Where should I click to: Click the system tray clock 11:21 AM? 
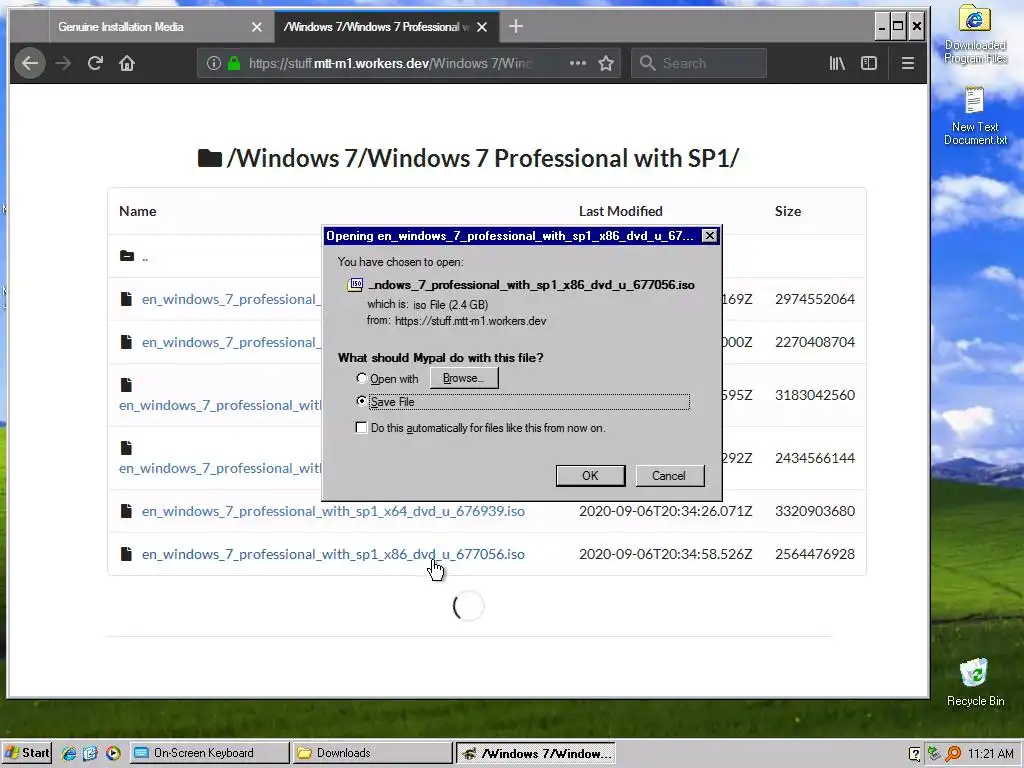991,754
